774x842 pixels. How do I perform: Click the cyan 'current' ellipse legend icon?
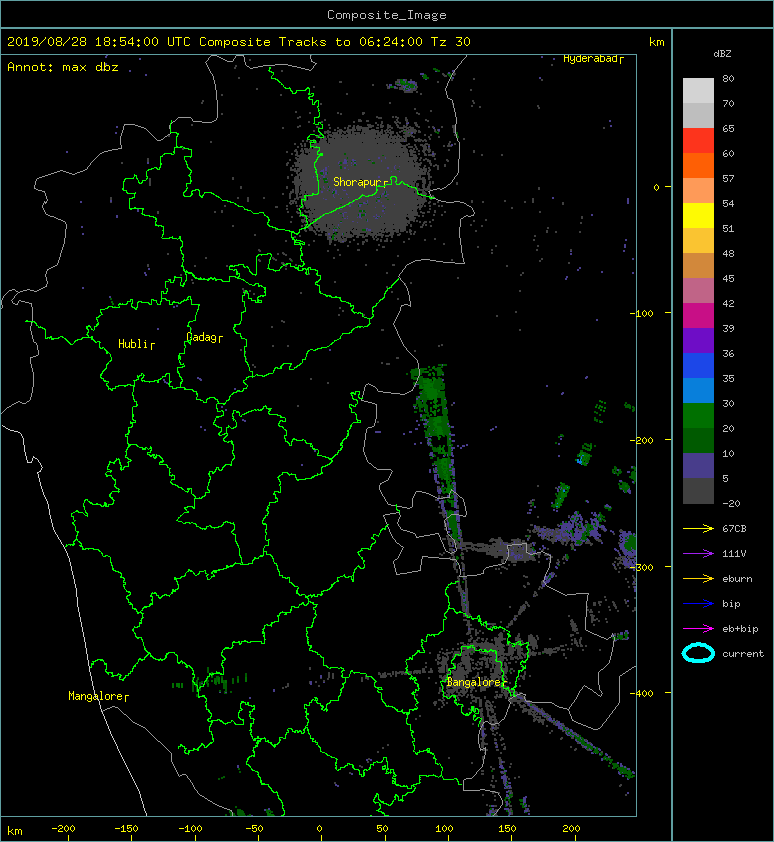click(698, 653)
